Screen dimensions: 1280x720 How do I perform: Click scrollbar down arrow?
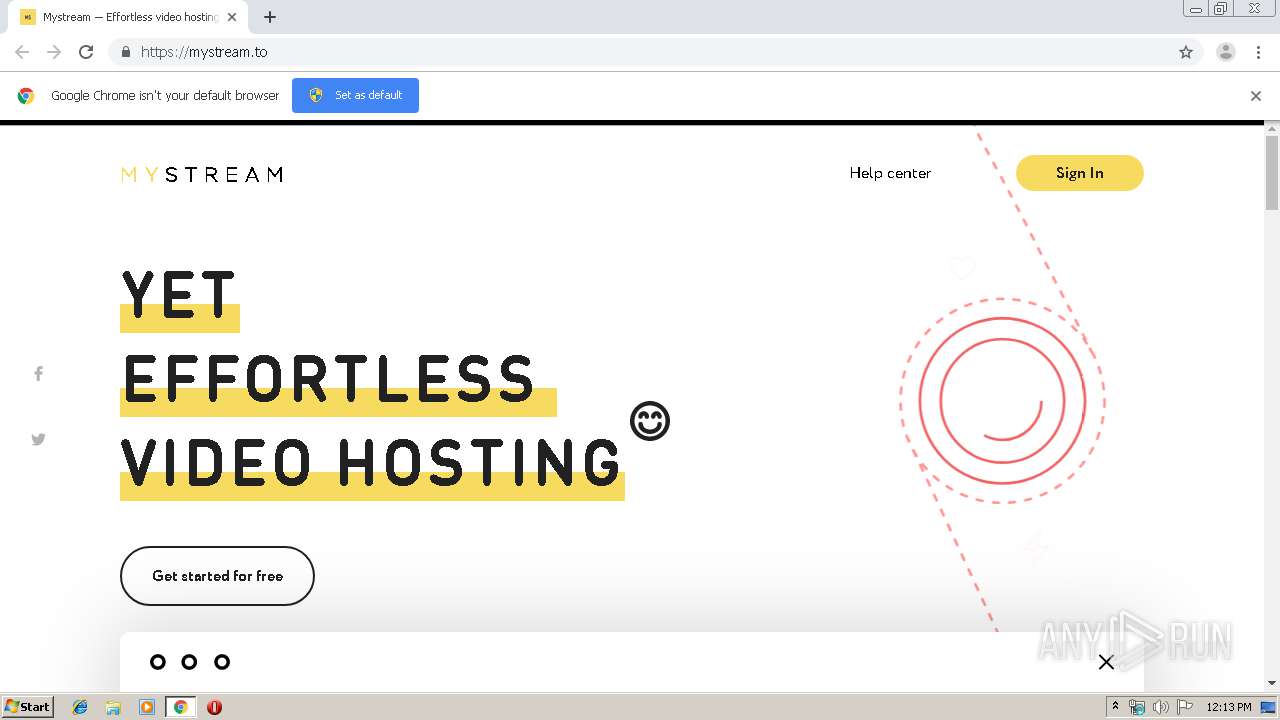tap(1272, 683)
